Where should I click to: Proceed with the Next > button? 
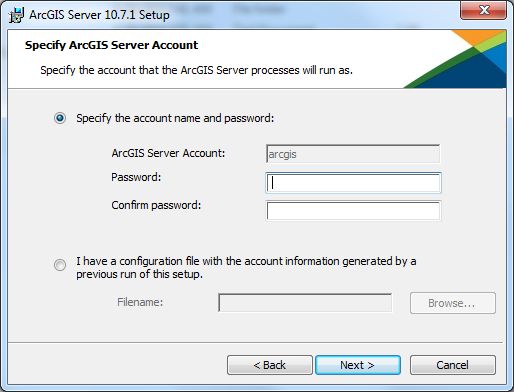(x=358, y=365)
